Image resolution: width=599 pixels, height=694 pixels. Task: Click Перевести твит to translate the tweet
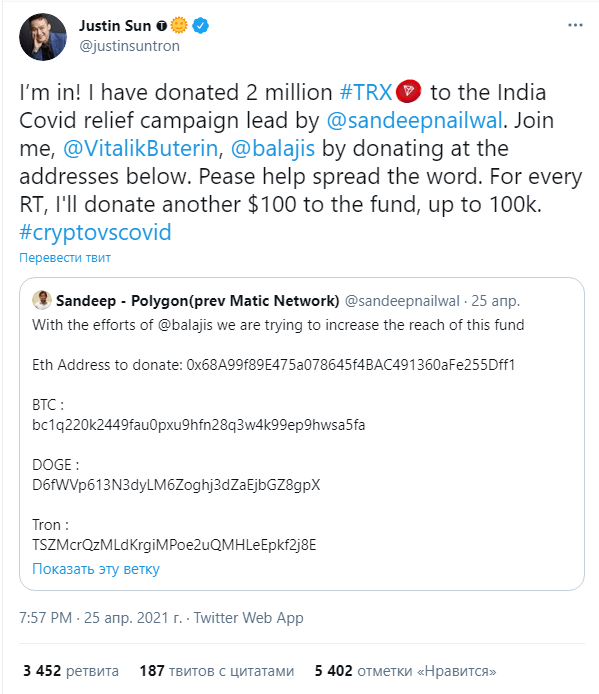coord(65,258)
